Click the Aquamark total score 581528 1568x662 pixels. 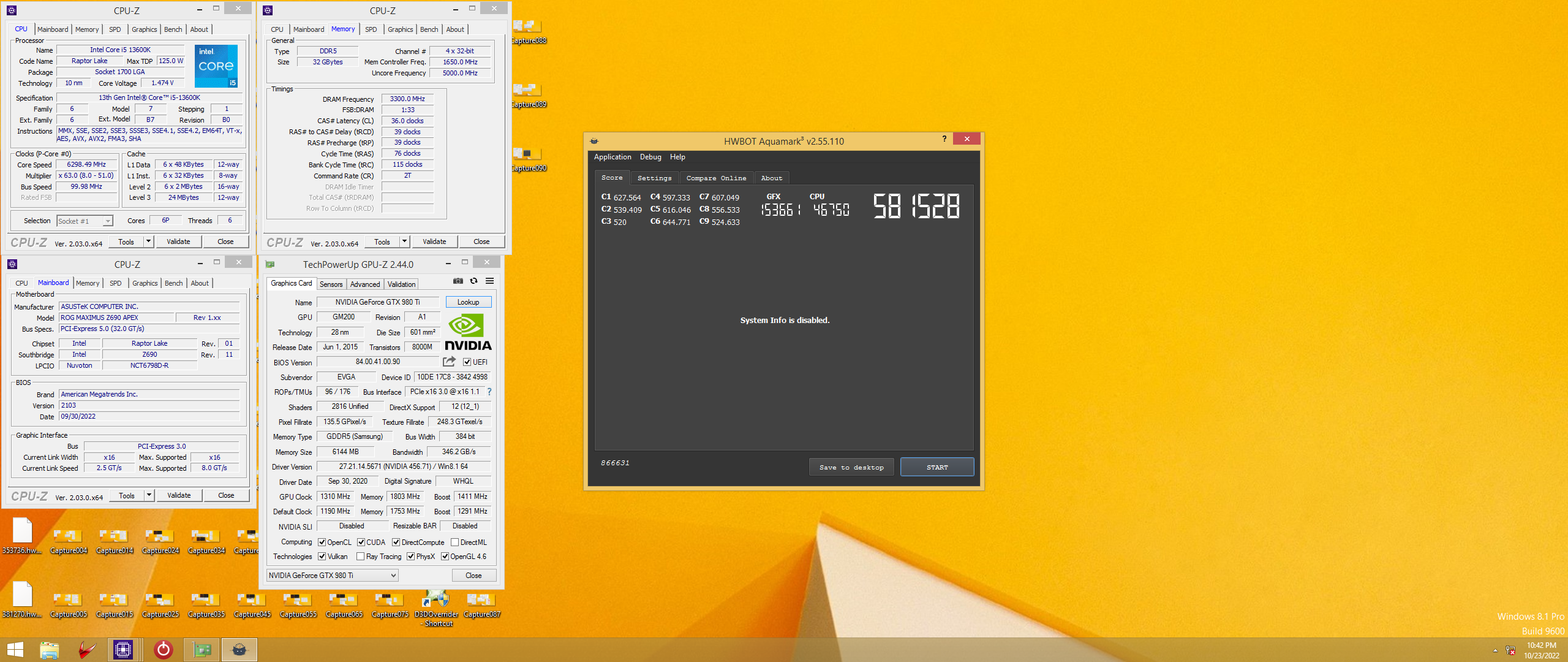[x=916, y=207]
